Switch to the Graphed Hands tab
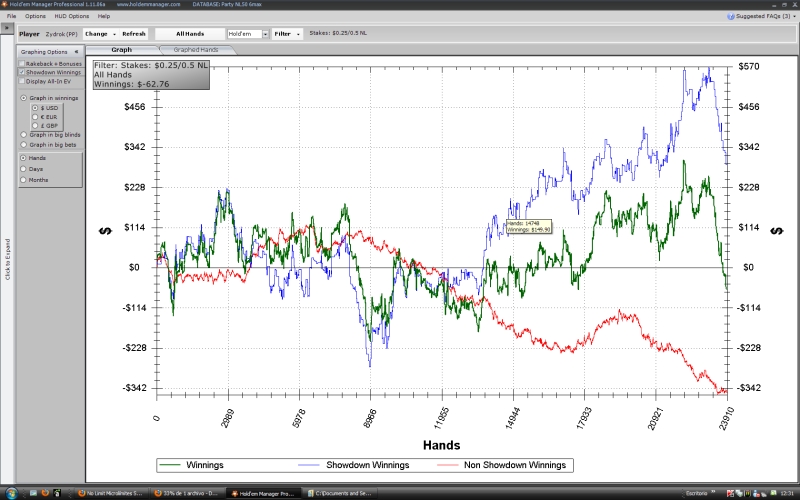Viewport: 800px width, 500px height. tap(196, 49)
